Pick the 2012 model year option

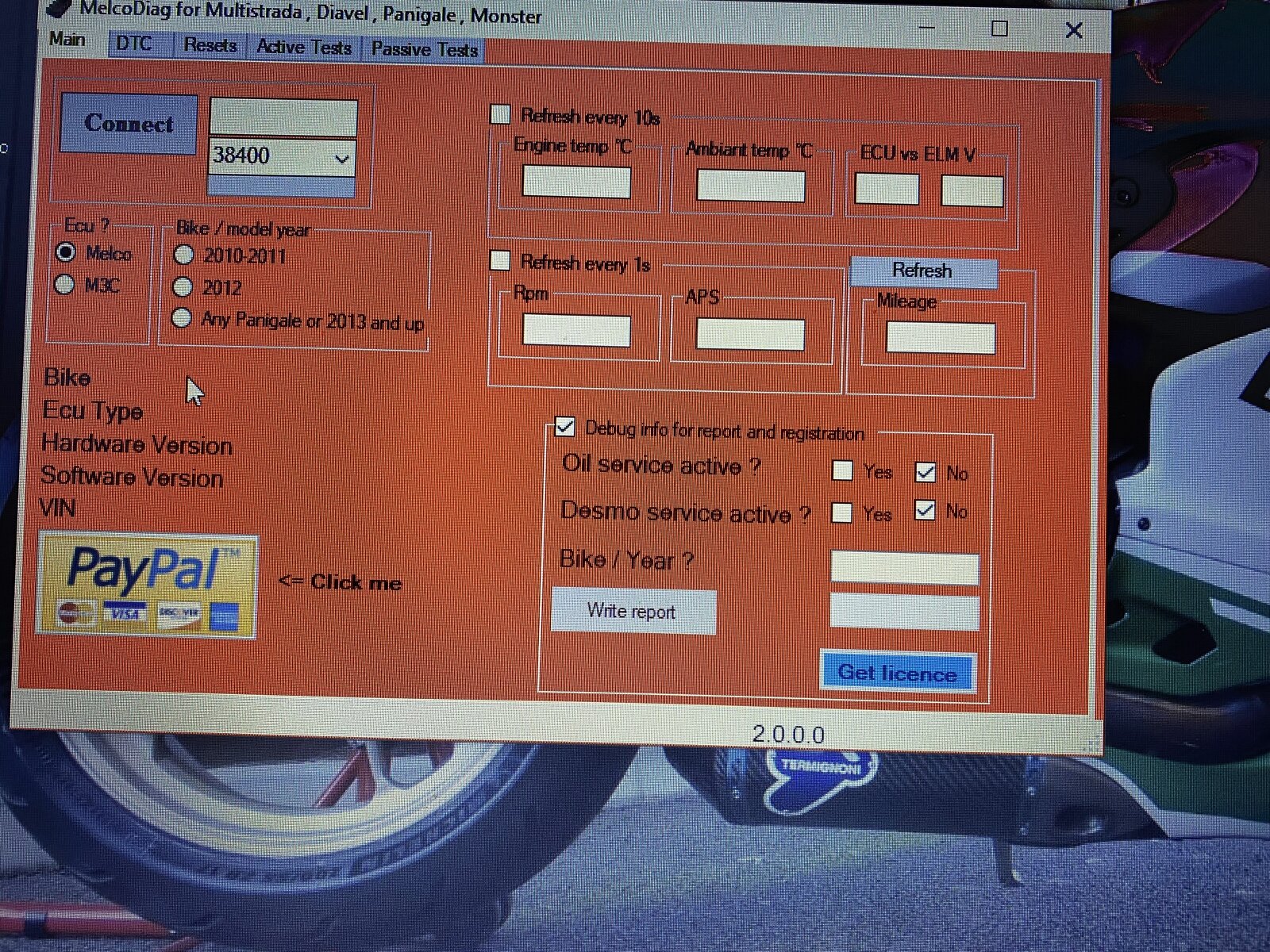coord(183,286)
